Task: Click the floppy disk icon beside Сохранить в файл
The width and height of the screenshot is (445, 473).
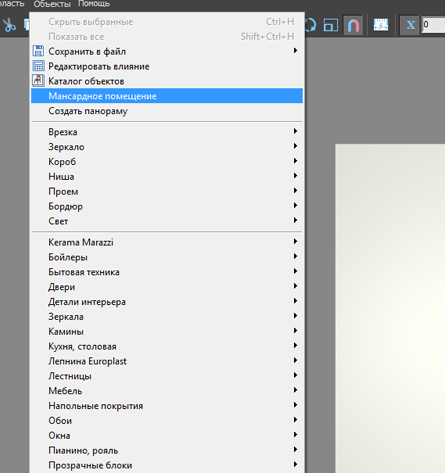Action: pos(38,51)
